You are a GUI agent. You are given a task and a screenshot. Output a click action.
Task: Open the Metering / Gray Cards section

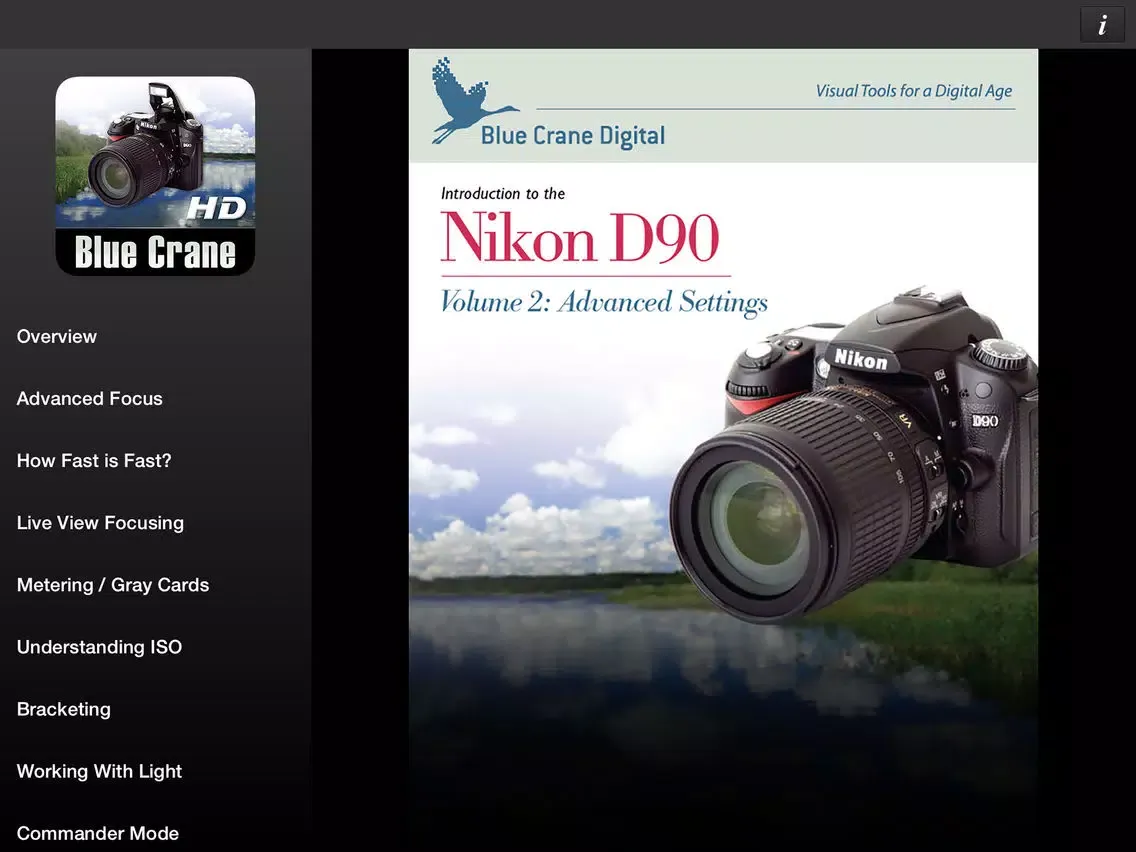point(112,585)
